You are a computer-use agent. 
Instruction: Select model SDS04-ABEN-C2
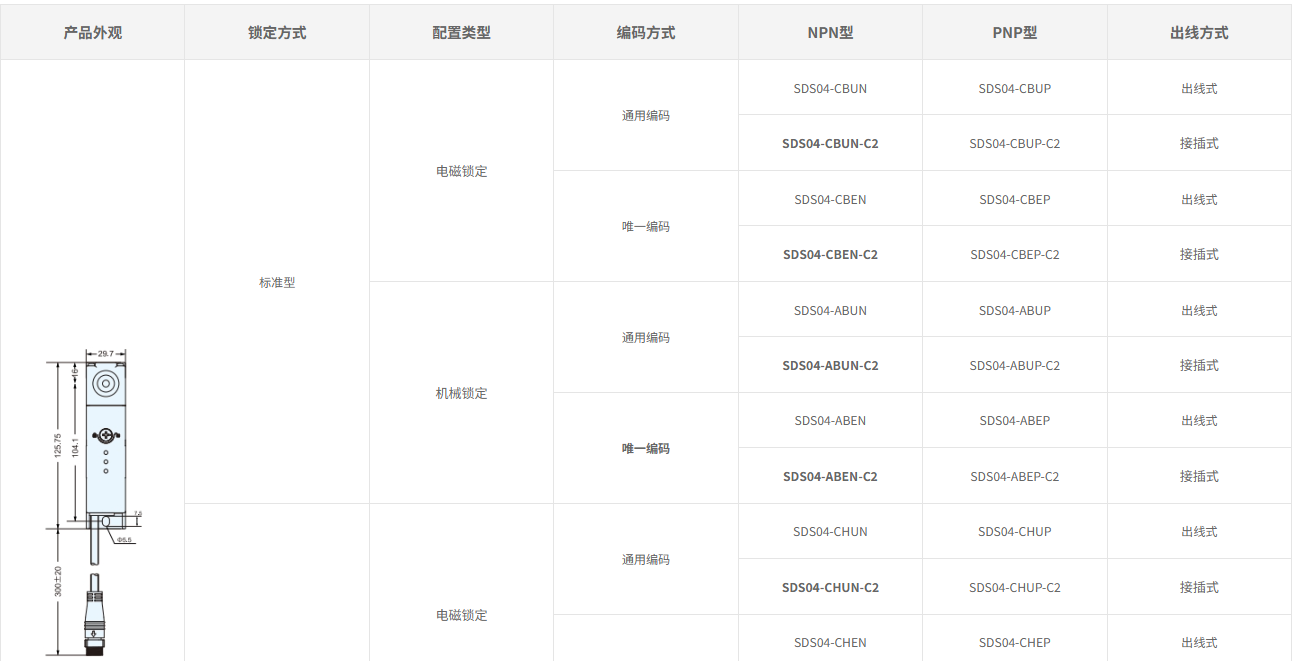[x=830, y=477]
